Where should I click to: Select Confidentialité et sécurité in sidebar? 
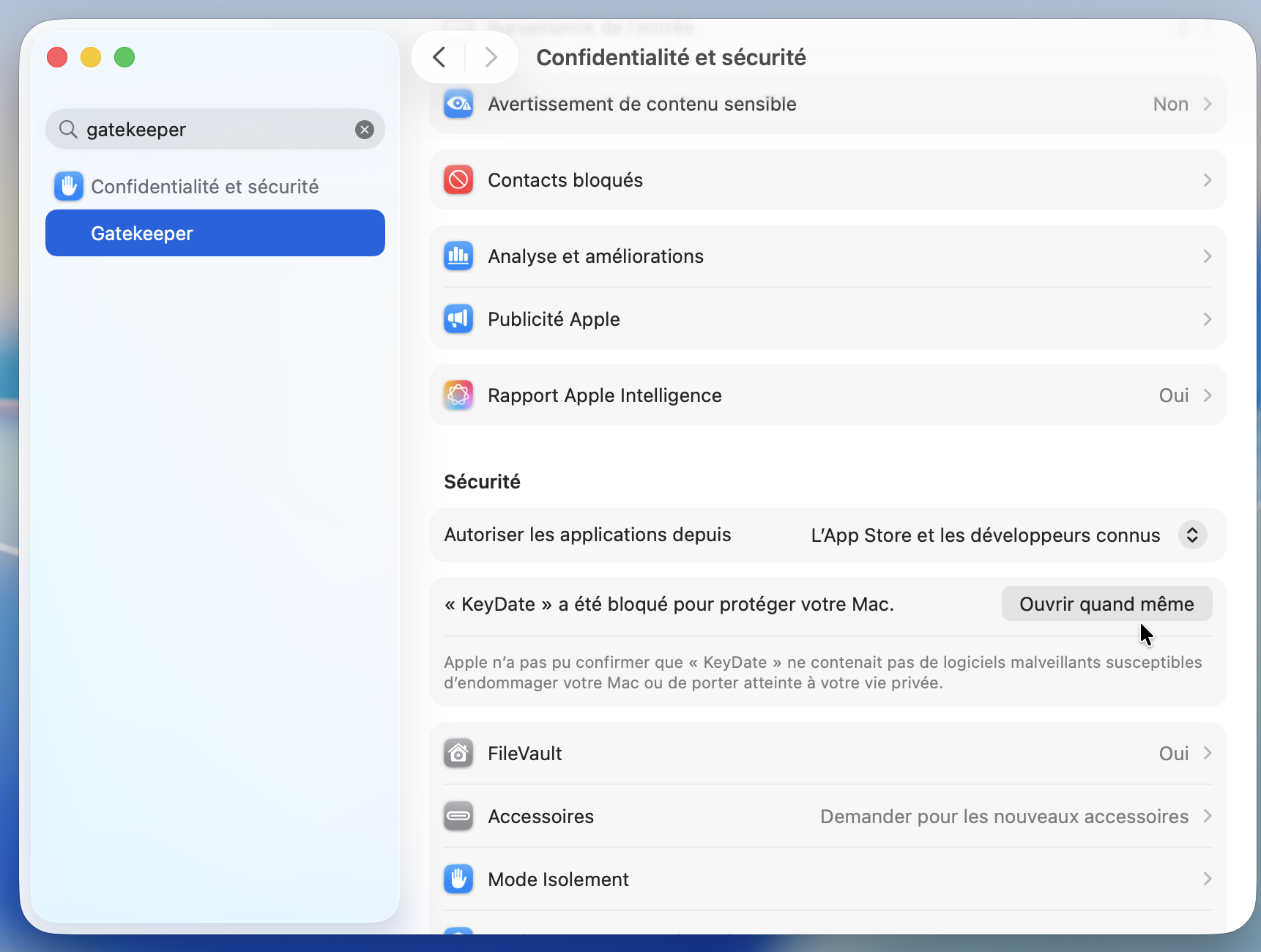pyautogui.click(x=204, y=187)
